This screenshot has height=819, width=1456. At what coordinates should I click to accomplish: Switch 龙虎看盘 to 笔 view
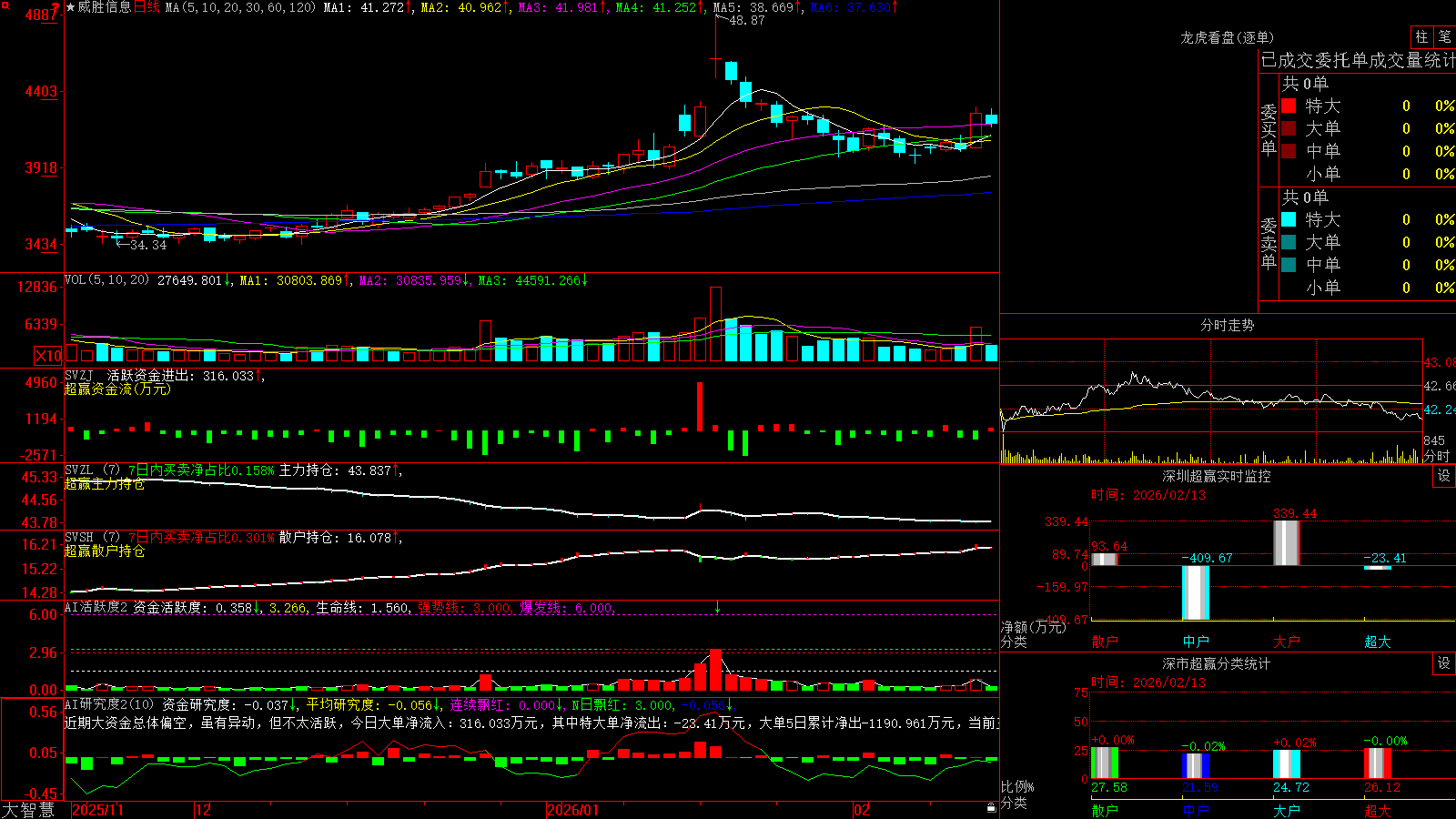pyautogui.click(x=1444, y=36)
